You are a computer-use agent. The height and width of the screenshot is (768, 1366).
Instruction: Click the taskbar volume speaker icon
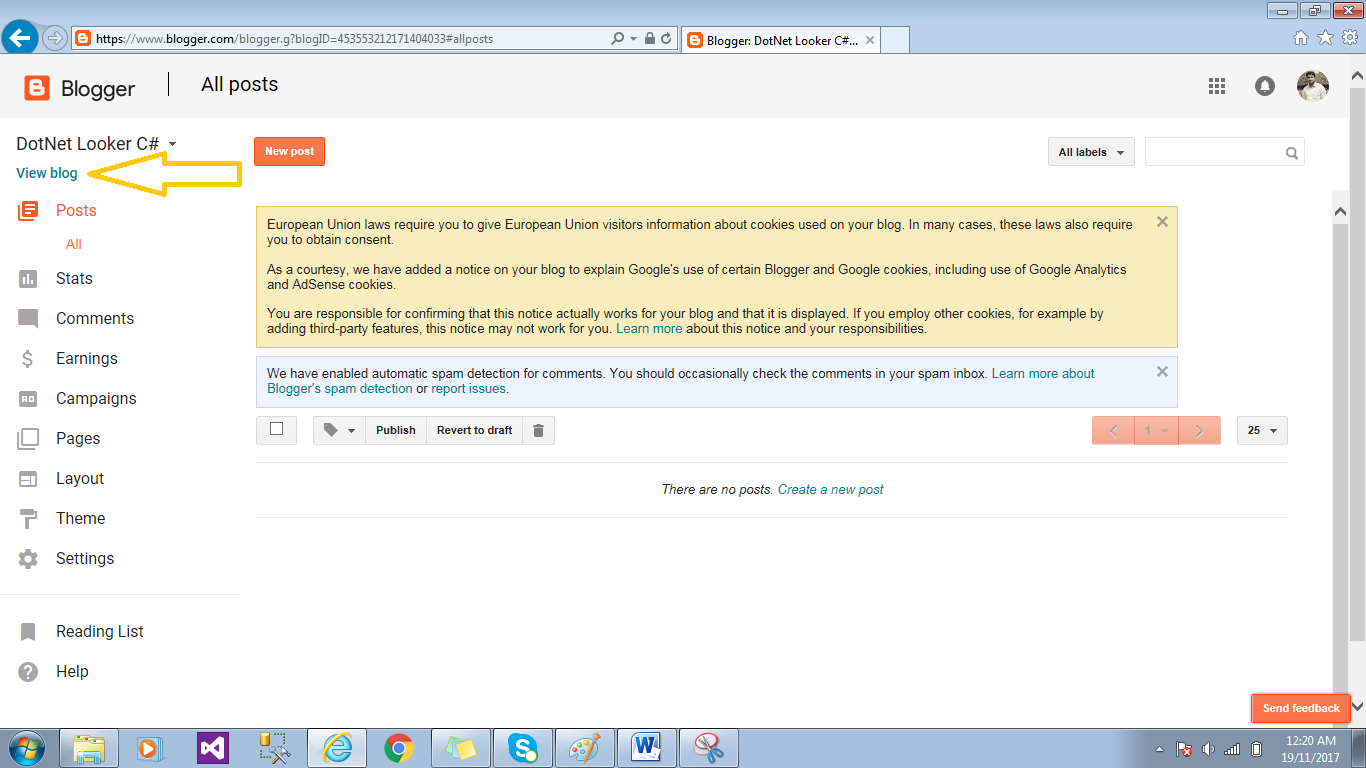pyautogui.click(x=1208, y=749)
